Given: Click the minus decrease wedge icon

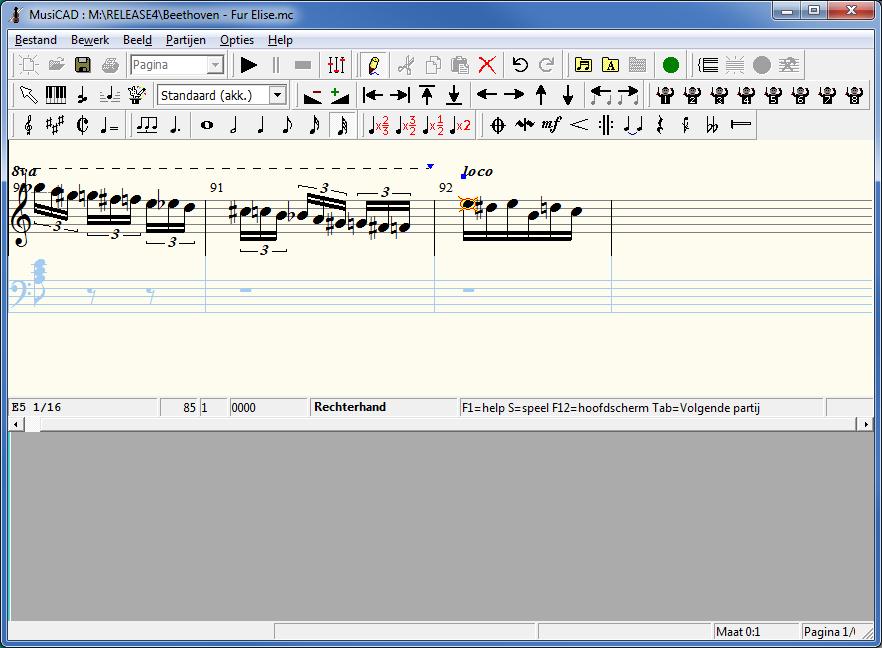Looking at the screenshot, I should 313,94.
